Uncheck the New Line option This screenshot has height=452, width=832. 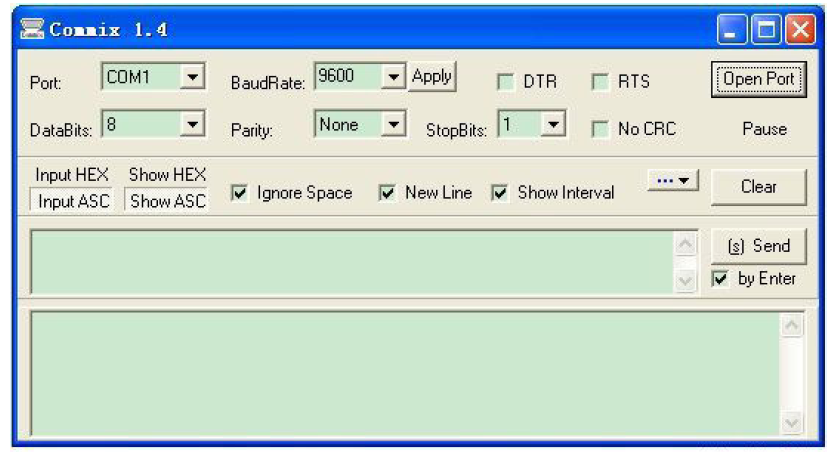[x=387, y=193]
